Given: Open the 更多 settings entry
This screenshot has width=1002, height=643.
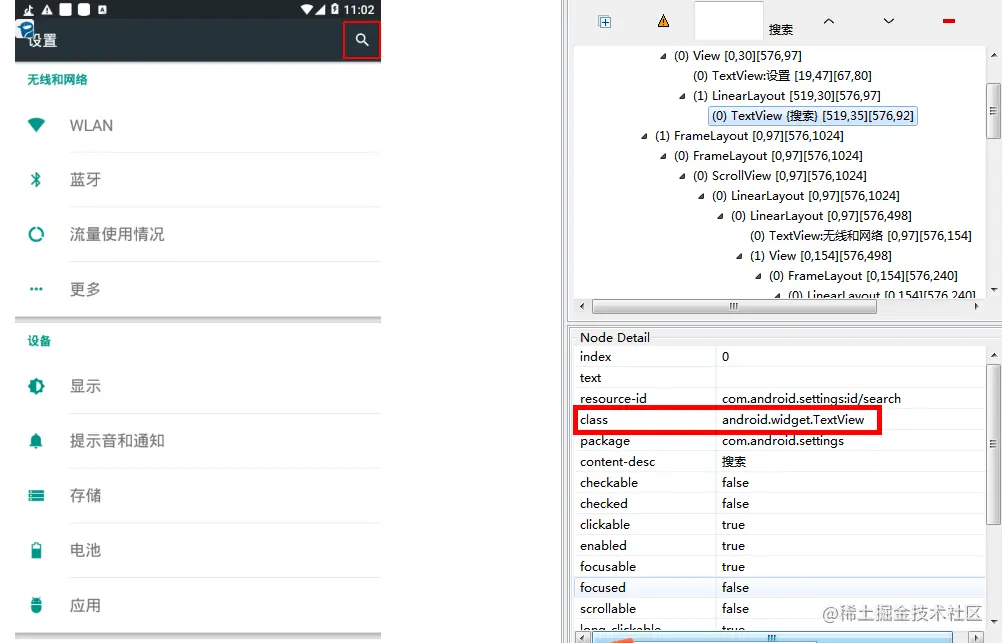Looking at the screenshot, I should coord(198,289).
